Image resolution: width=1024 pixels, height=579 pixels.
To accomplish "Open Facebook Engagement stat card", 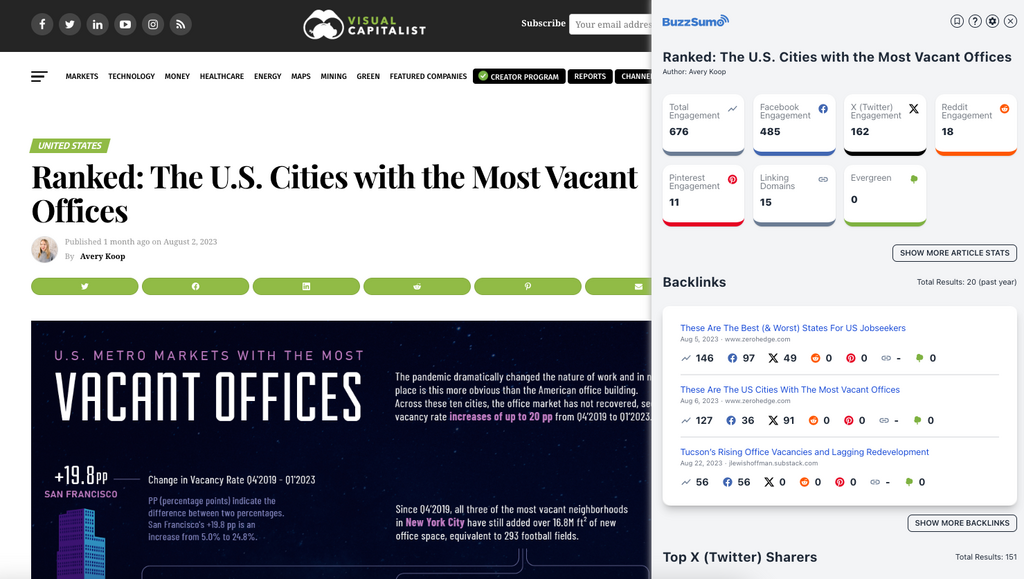I will [x=794, y=125].
